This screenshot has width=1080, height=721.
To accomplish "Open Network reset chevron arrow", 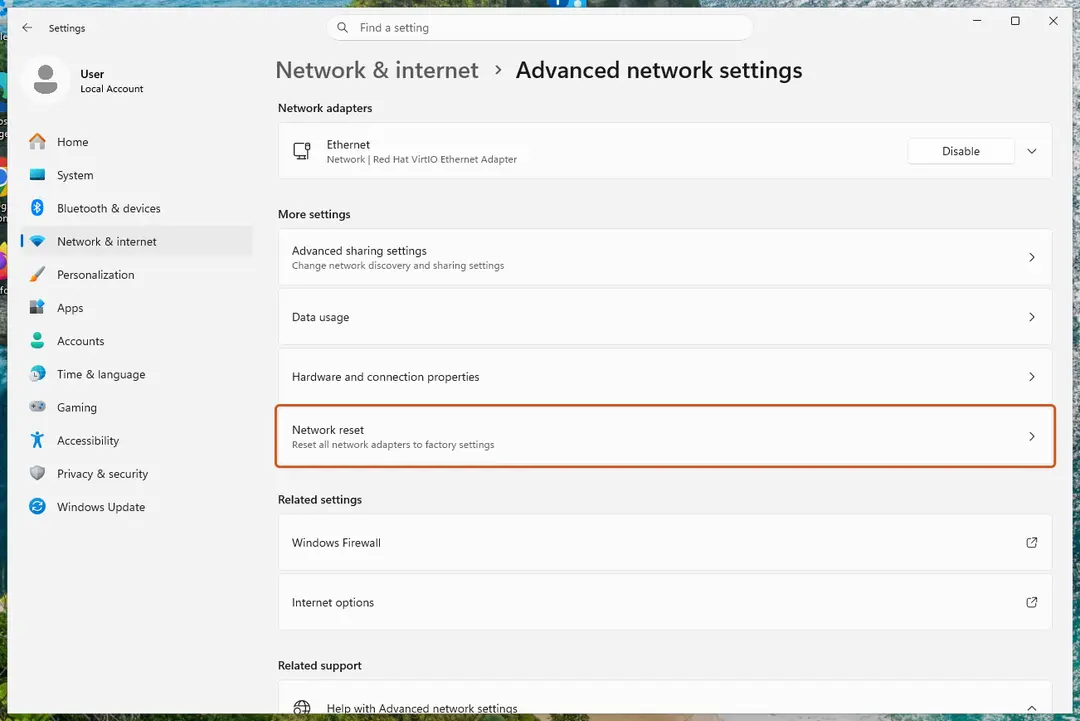I will pyautogui.click(x=1031, y=436).
